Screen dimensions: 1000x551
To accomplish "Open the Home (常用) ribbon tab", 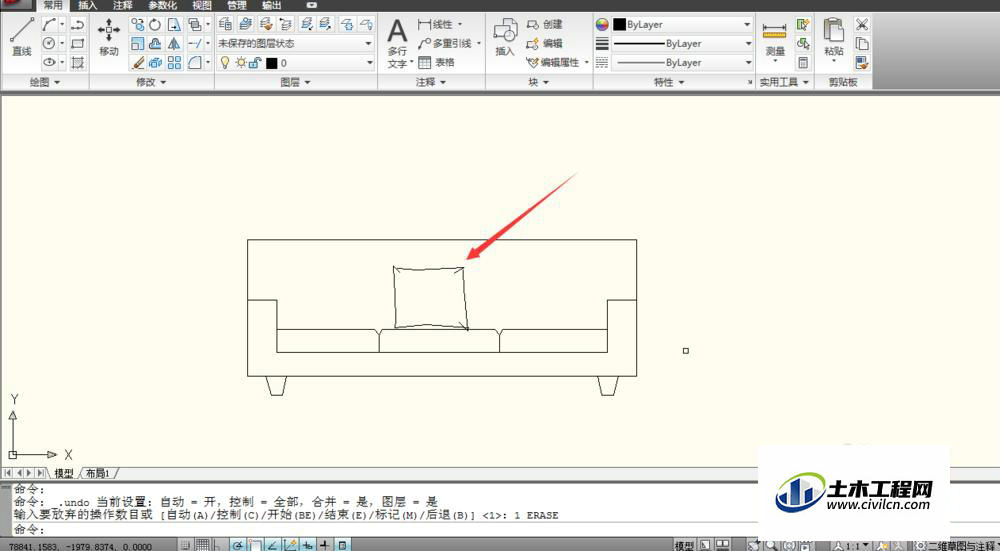I will pyautogui.click(x=53, y=5).
